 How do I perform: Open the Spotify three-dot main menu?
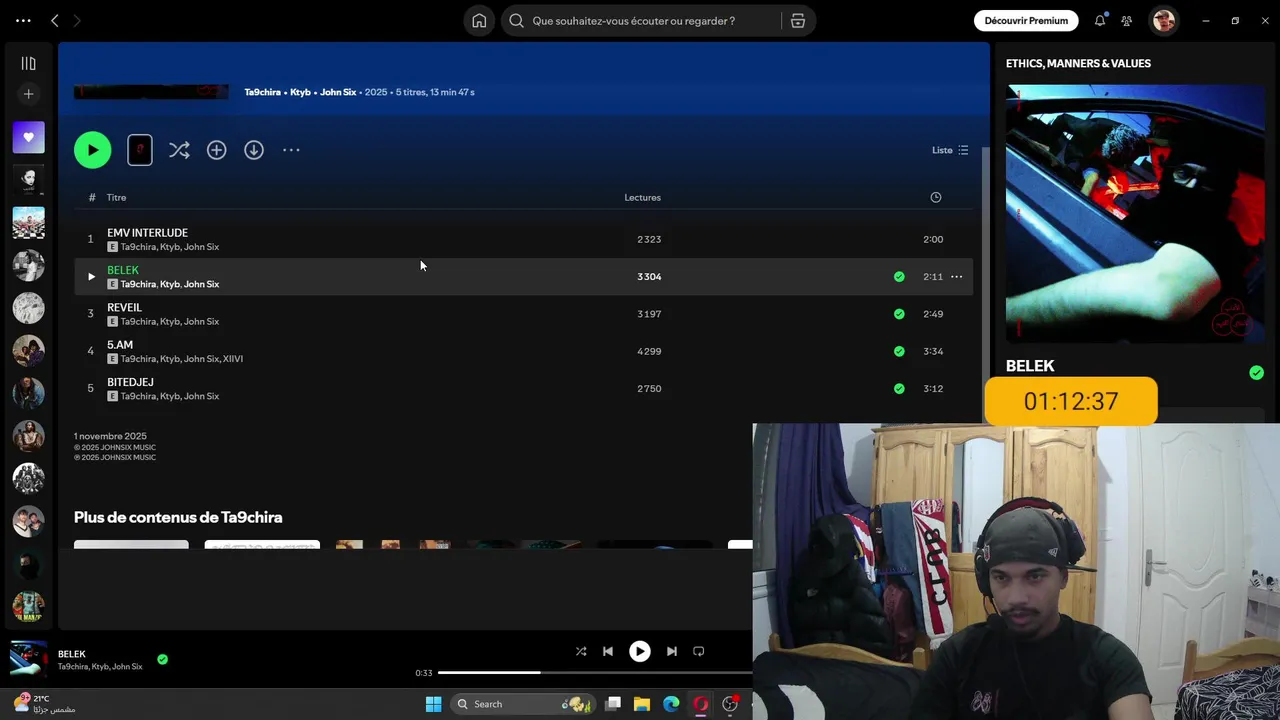pyautogui.click(x=23, y=20)
